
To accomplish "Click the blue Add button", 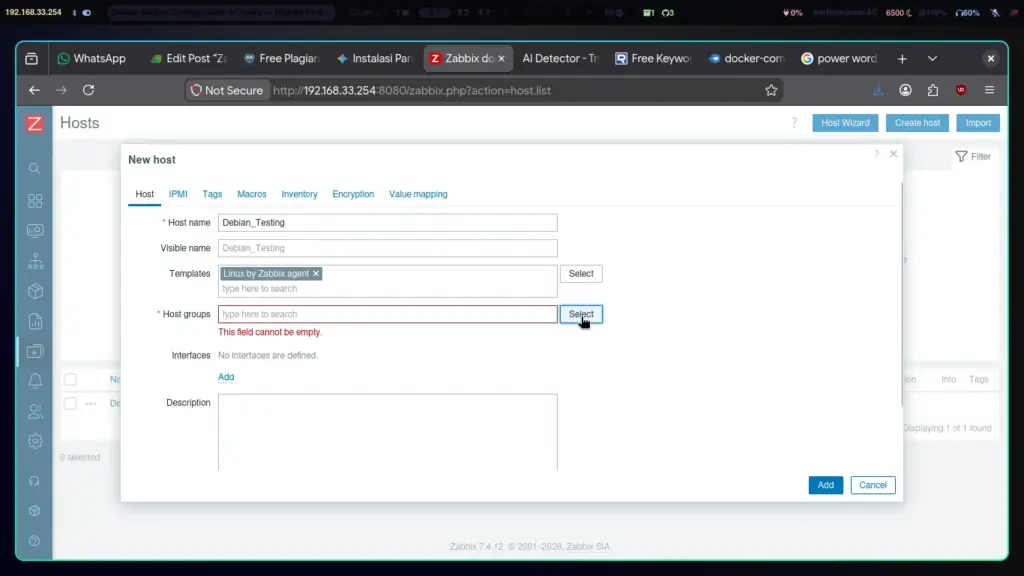I will coord(825,485).
